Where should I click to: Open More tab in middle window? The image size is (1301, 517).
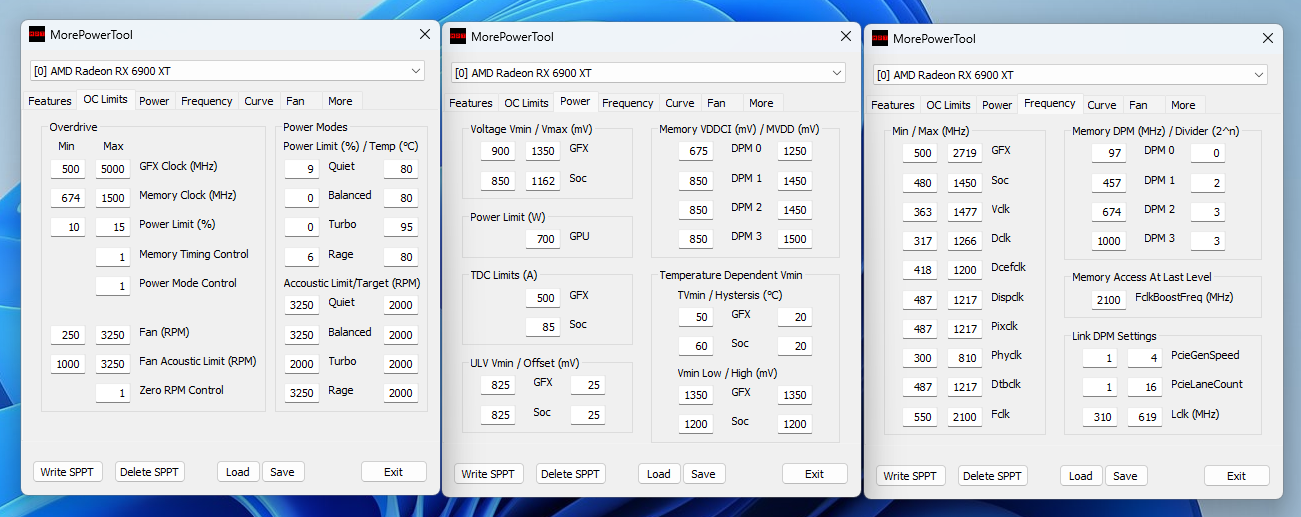(761, 103)
